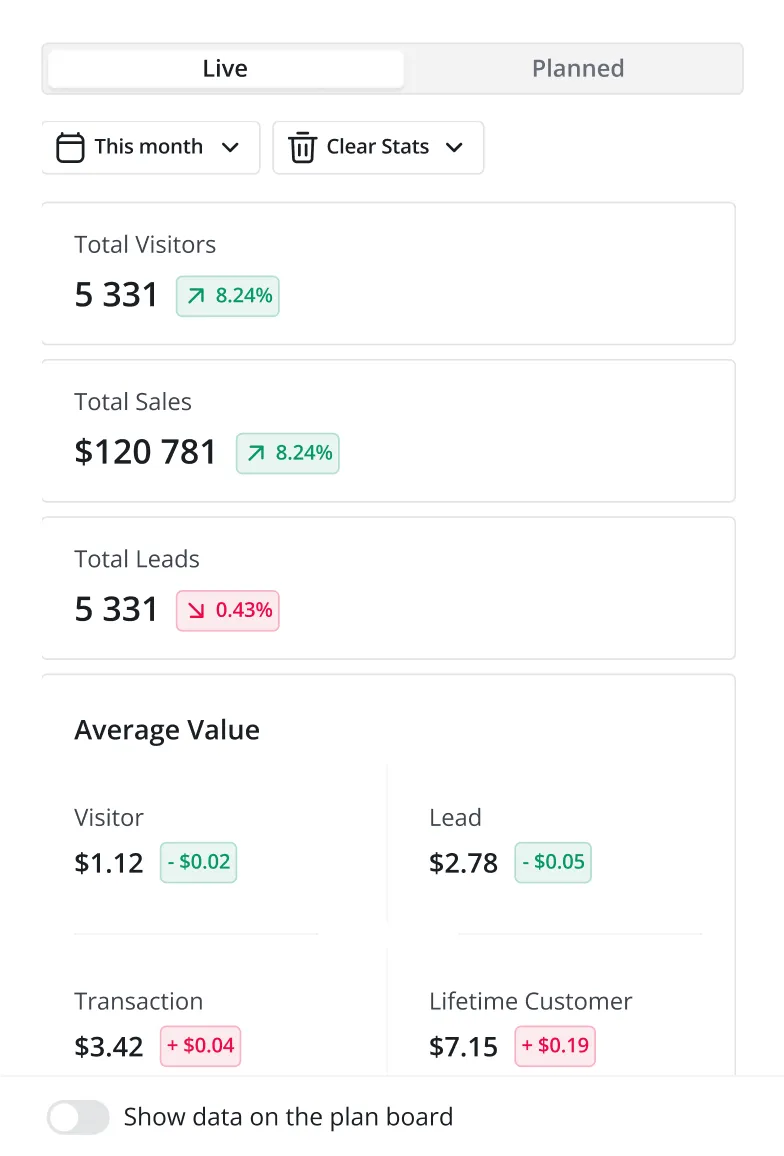Click the Total Leads 0.43% down-arrow badge
The width and height of the screenshot is (784, 1156).
point(228,610)
